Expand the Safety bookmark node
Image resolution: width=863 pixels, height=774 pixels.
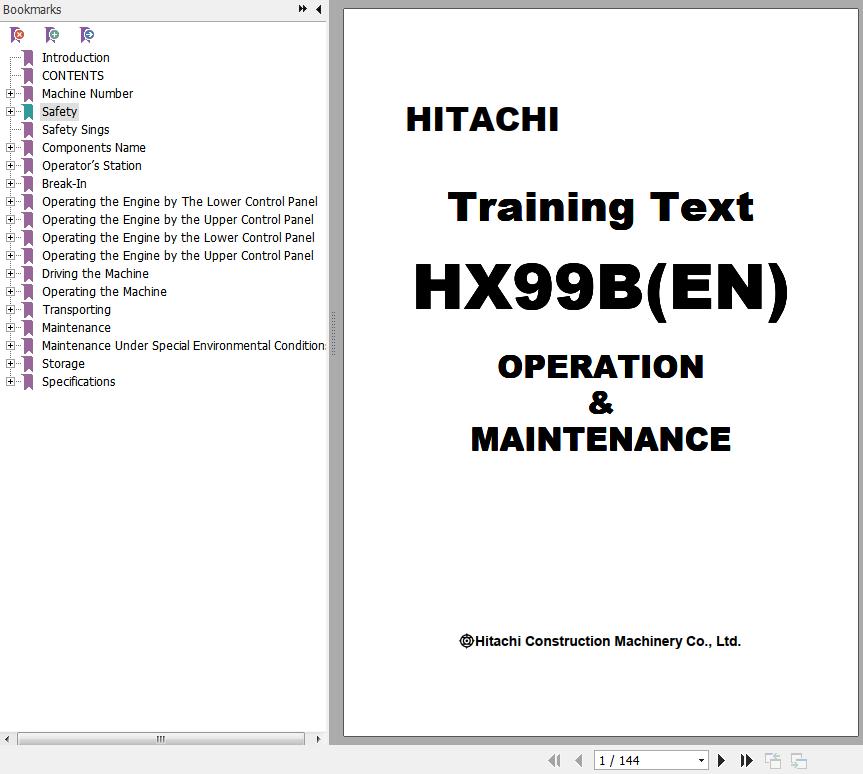(10, 112)
